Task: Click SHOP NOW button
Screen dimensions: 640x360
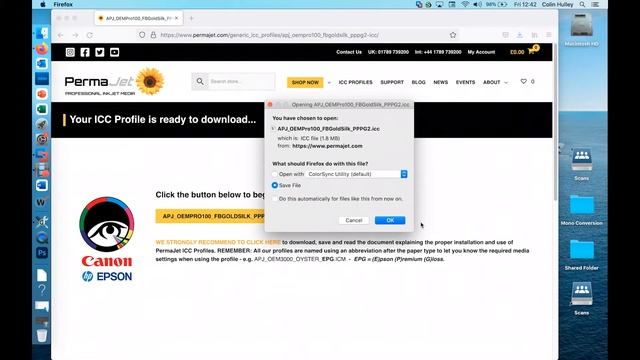Action: click(305, 82)
